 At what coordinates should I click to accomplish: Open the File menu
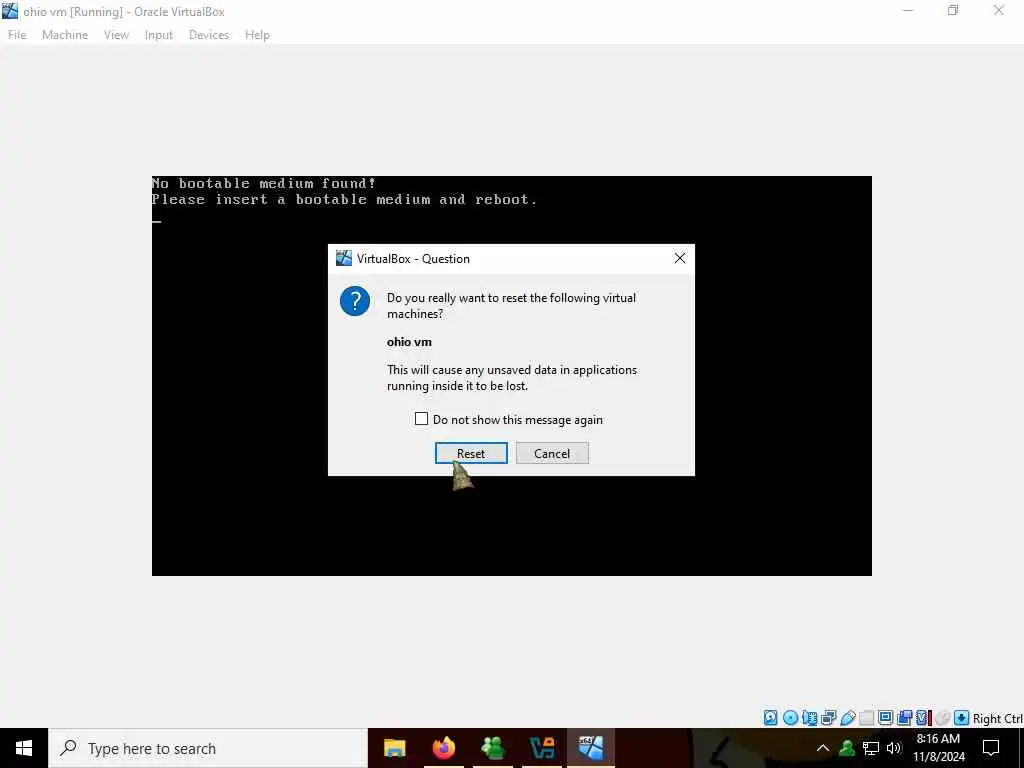[17, 35]
